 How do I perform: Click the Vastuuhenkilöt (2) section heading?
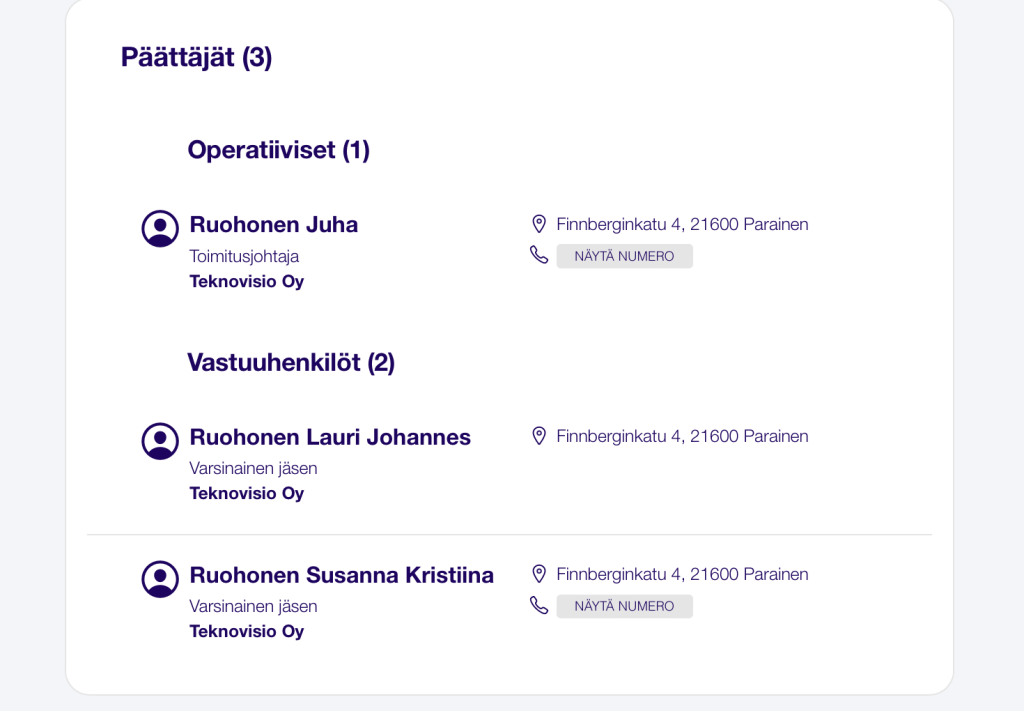[291, 362]
